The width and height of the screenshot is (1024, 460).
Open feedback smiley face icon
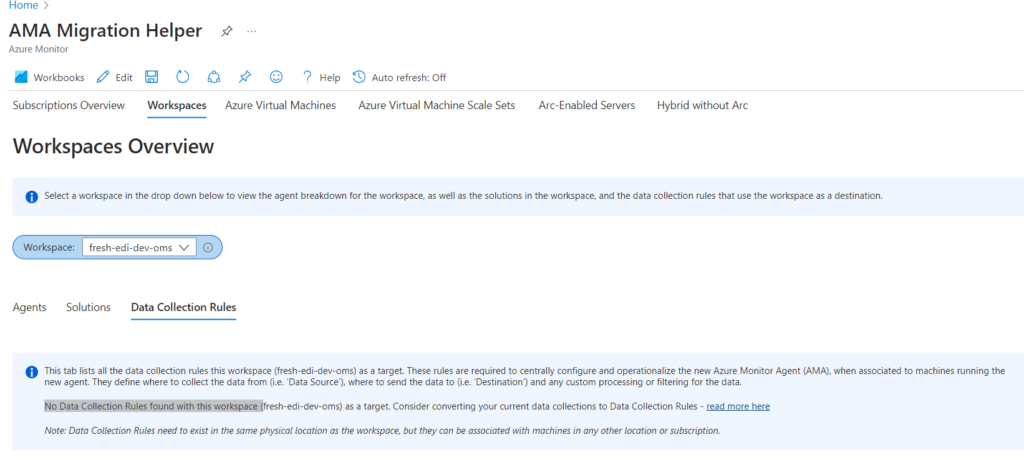pyautogui.click(x=276, y=77)
